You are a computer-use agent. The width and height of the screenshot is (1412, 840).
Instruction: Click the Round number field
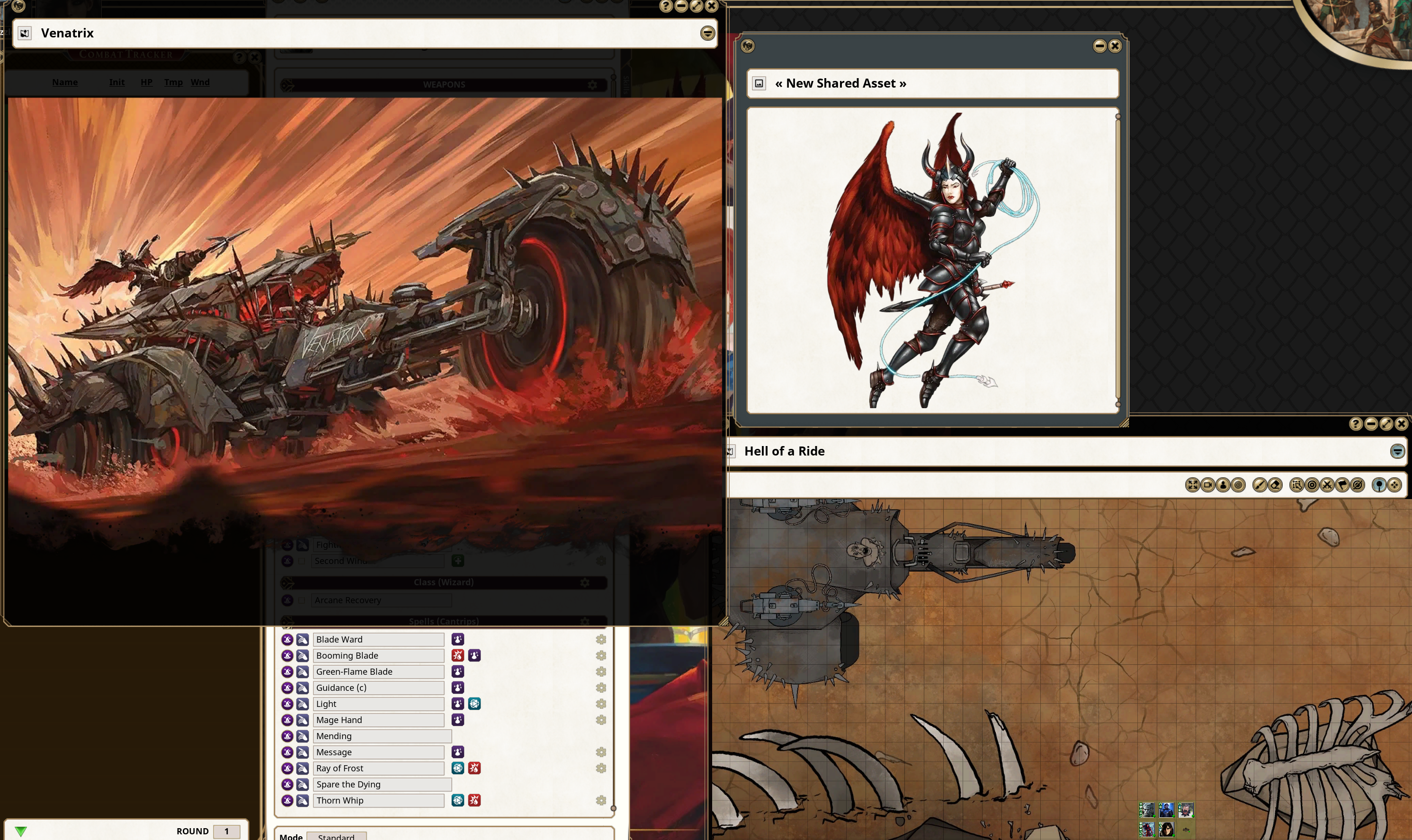pyautogui.click(x=226, y=831)
